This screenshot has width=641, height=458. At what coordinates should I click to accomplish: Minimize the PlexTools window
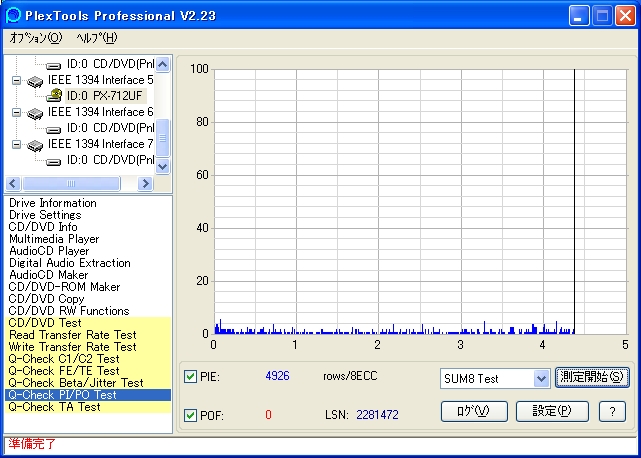(x=578, y=16)
